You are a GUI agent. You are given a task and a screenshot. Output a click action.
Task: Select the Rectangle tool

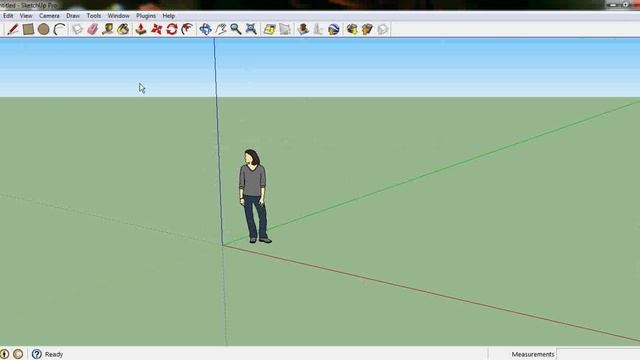tap(28, 29)
